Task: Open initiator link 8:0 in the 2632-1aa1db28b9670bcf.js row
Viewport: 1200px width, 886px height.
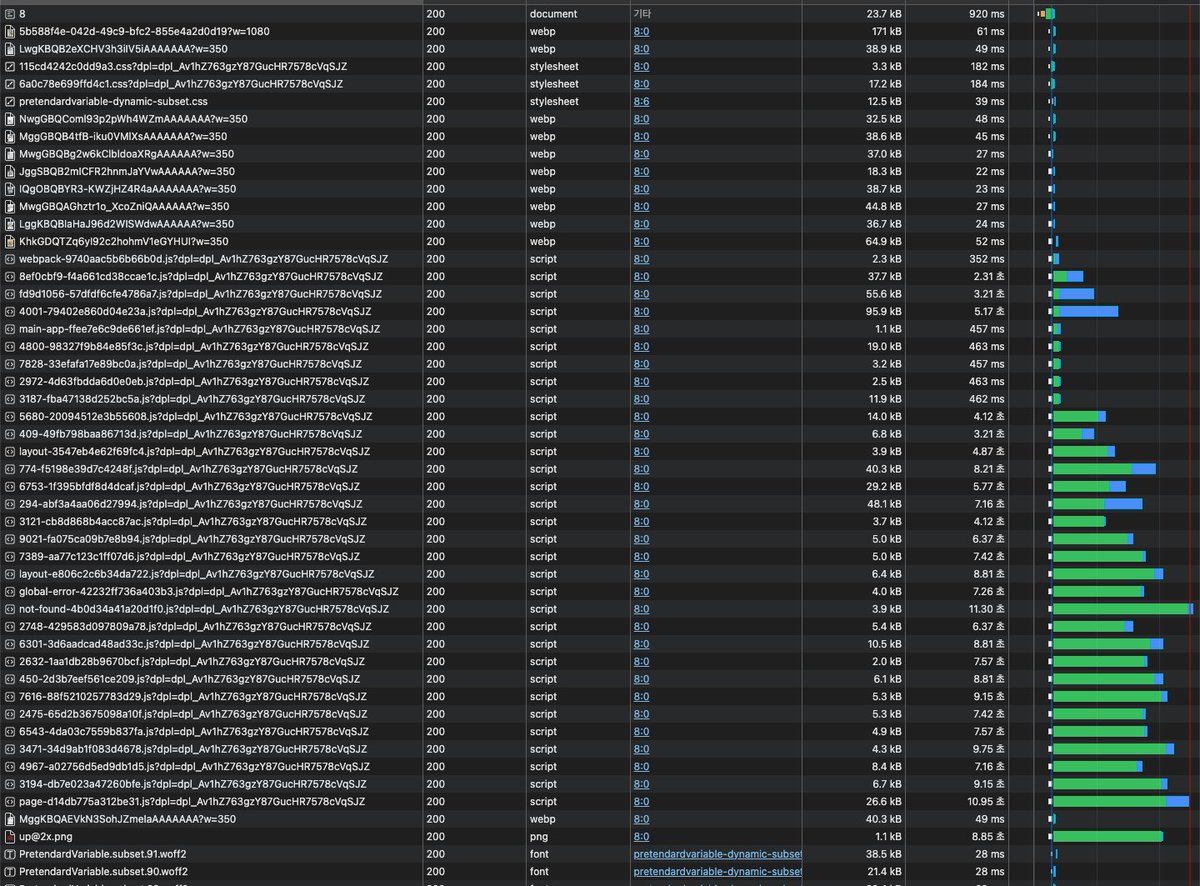Action: click(x=641, y=661)
